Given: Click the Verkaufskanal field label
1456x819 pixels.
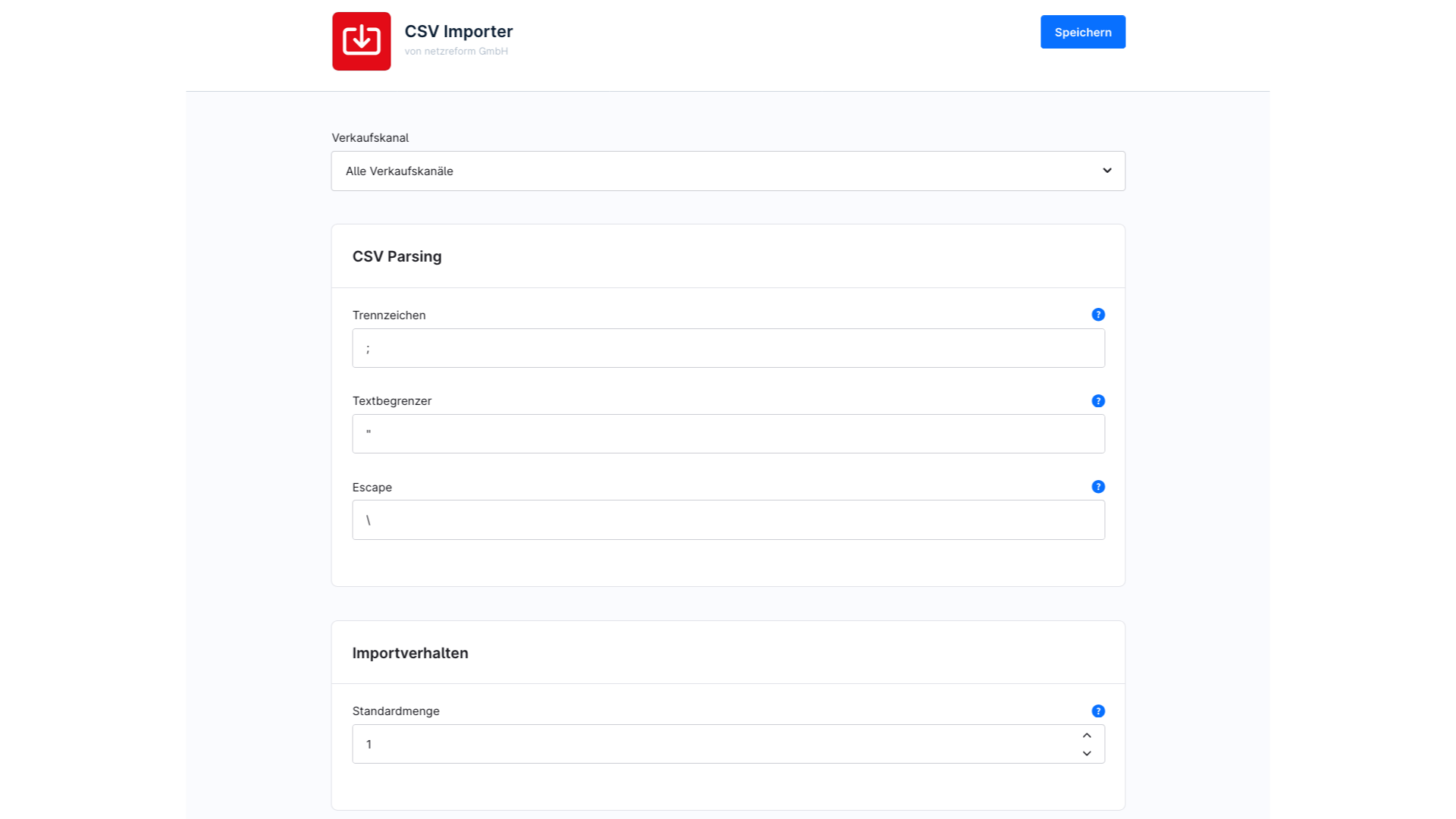Looking at the screenshot, I should pos(370,138).
